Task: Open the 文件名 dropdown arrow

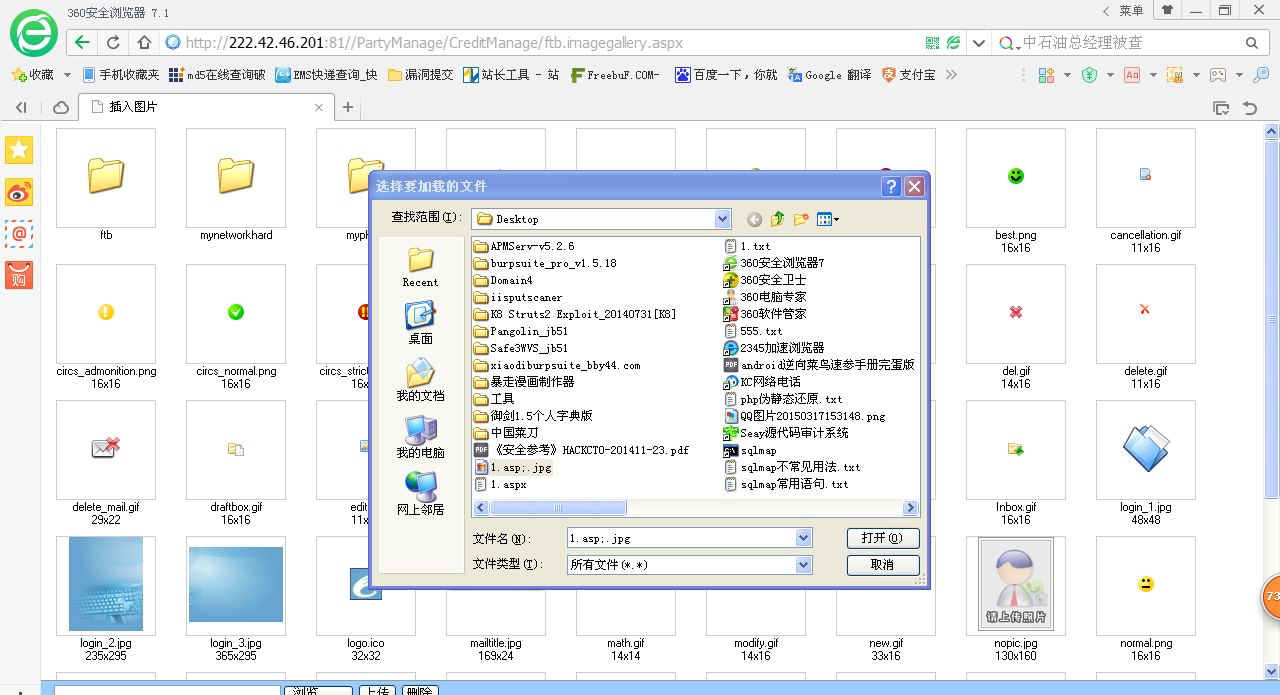Action: 804,539
